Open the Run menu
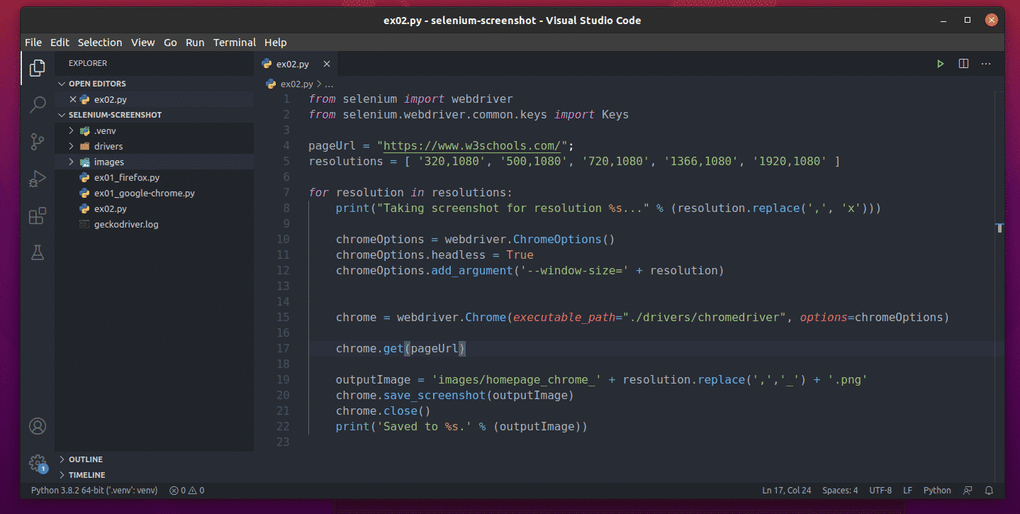 coord(195,42)
